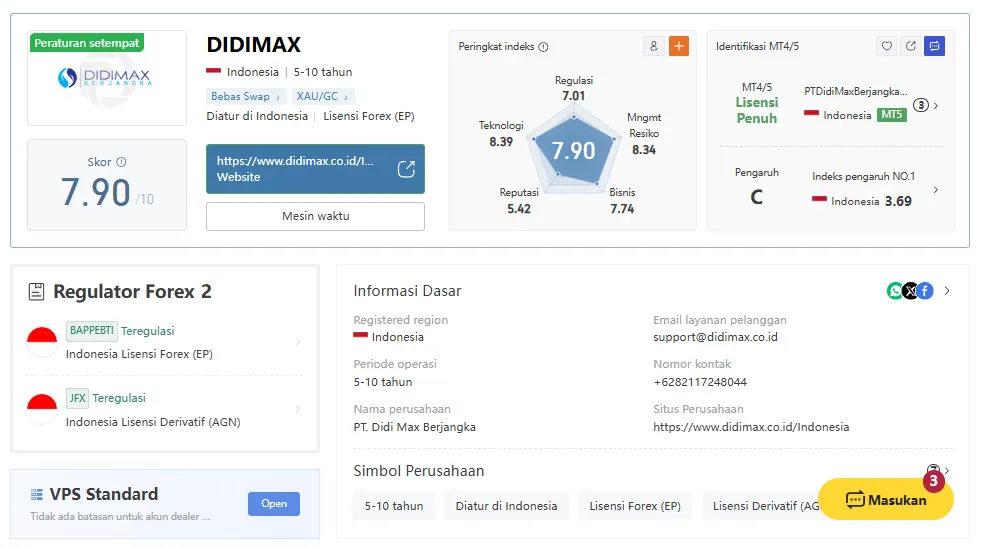Expand the Simbol Perusahaan chevron

click(x=947, y=470)
